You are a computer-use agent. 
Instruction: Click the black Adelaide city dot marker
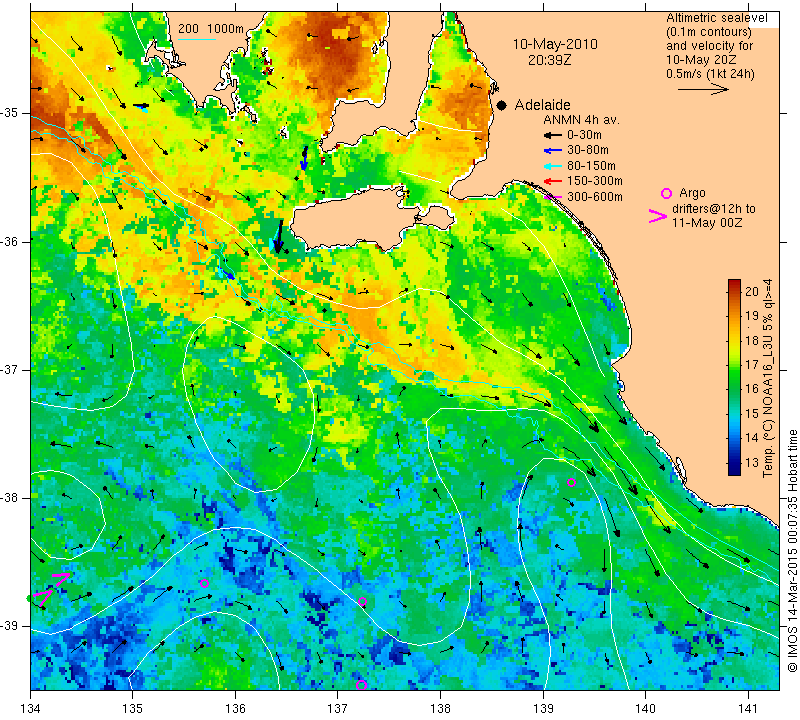click(x=502, y=105)
